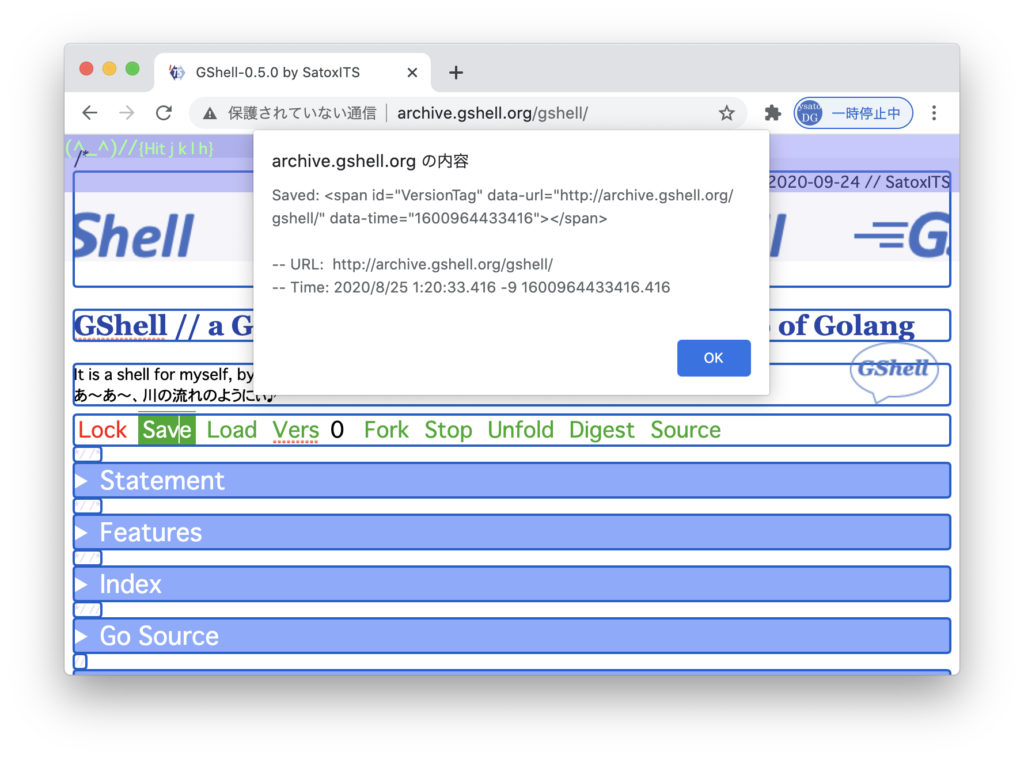The image size is (1024, 760).
Task: Click the browser back arrow
Action: point(90,113)
